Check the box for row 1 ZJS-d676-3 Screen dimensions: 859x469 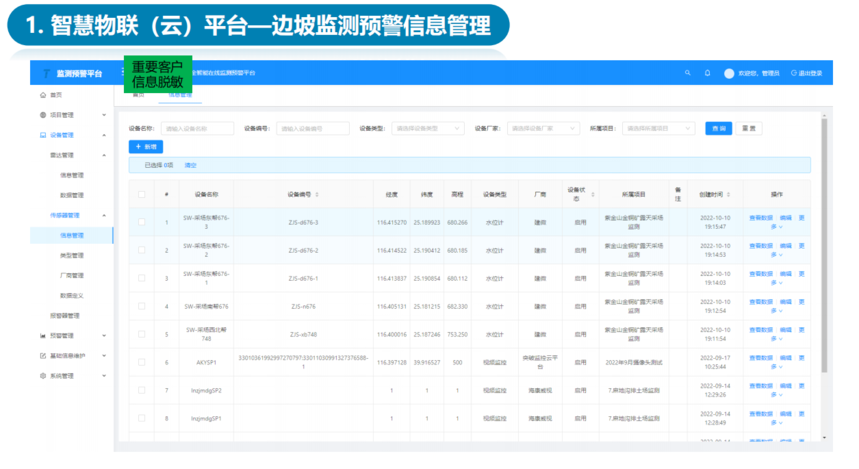[141, 222]
